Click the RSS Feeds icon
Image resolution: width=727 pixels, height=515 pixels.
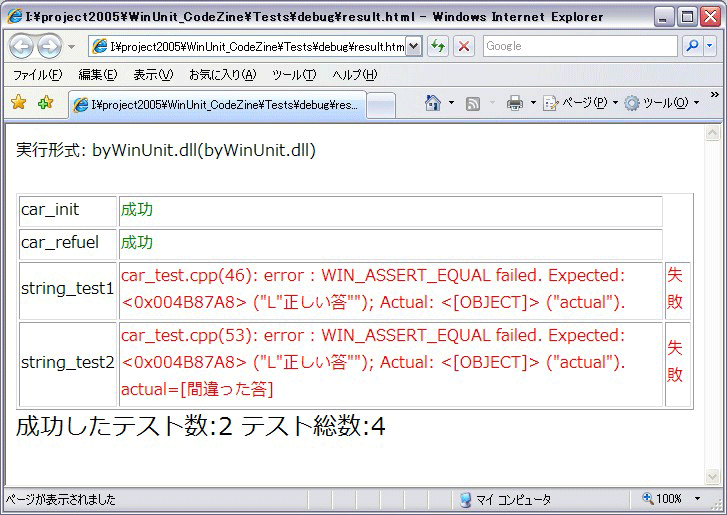point(472,103)
